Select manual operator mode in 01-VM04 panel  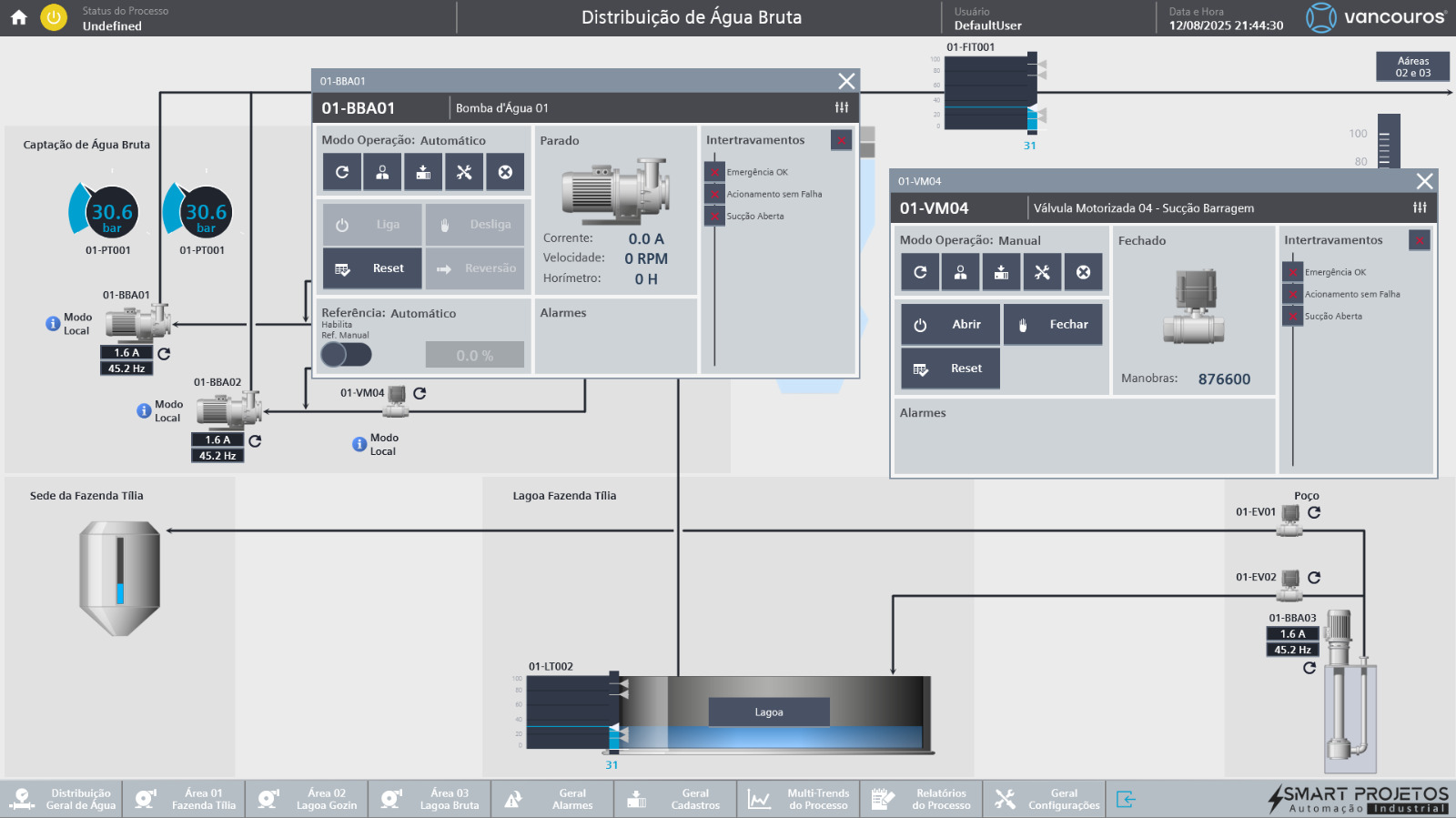coord(960,272)
